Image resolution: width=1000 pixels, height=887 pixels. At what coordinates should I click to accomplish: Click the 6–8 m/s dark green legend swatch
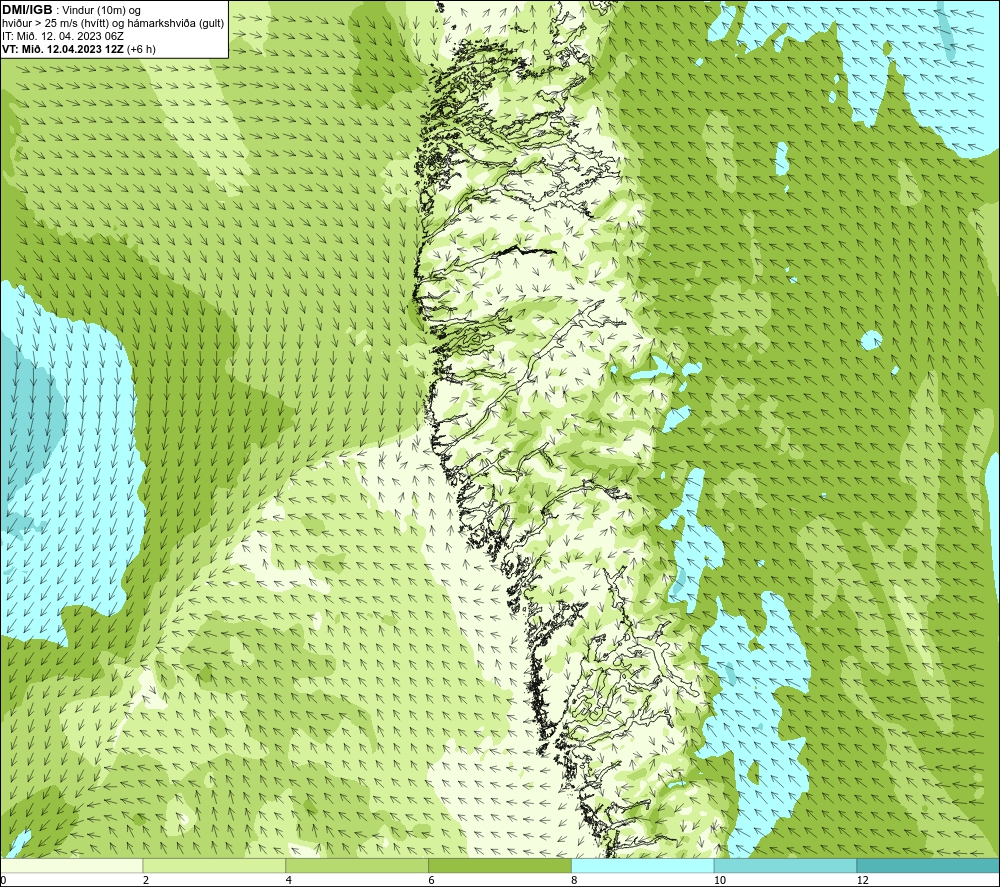pyautogui.click(x=500, y=866)
